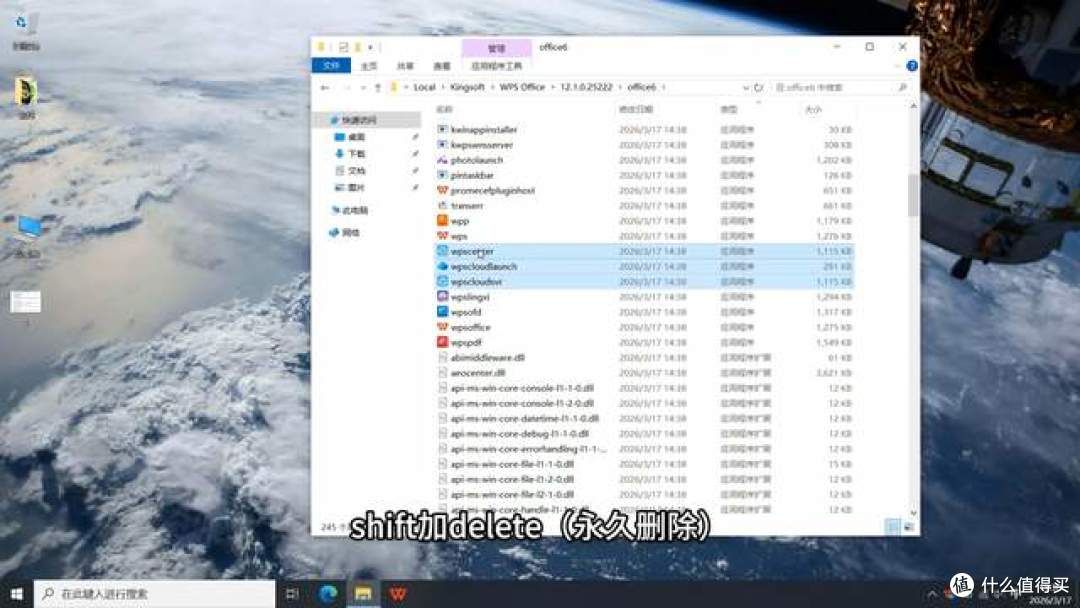The width and height of the screenshot is (1080, 608).
Task: Select the wpscloudsvr file icon
Action: (442, 282)
